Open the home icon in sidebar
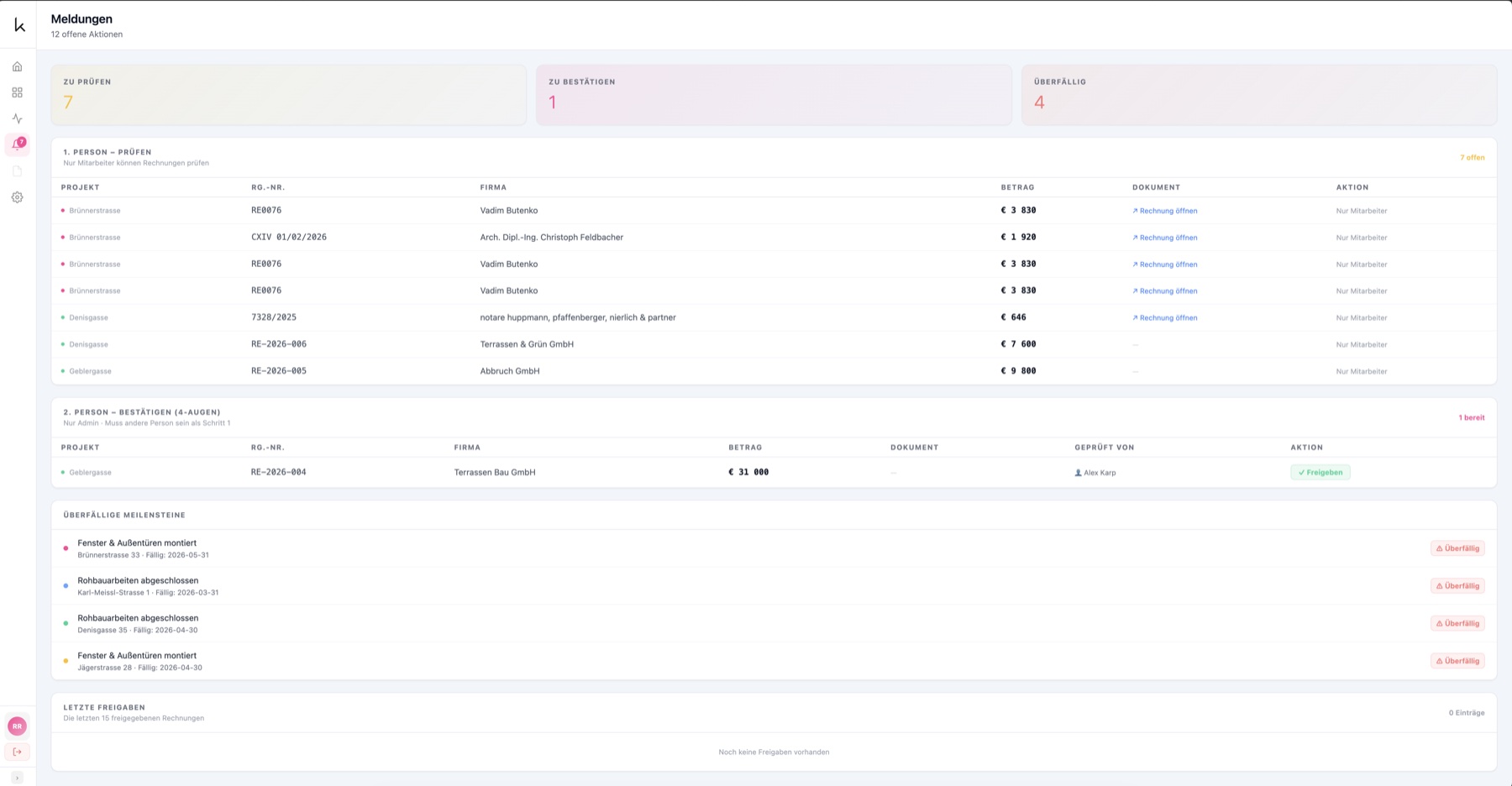 point(17,66)
